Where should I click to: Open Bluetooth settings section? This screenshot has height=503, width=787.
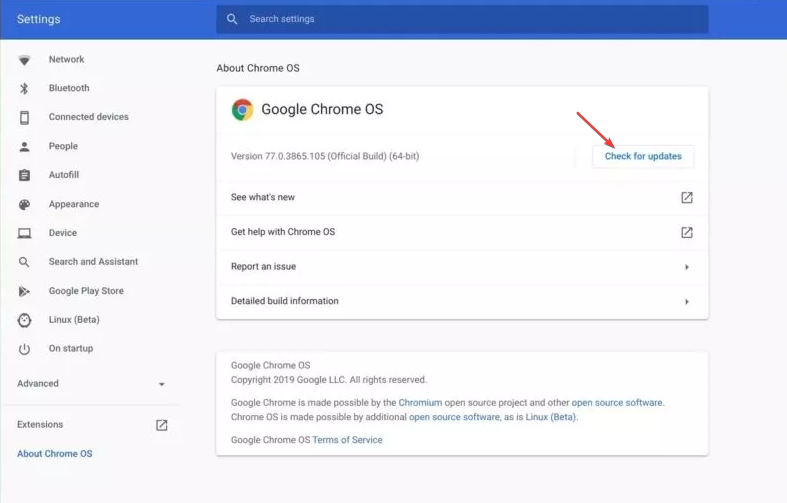pos(69,88)
